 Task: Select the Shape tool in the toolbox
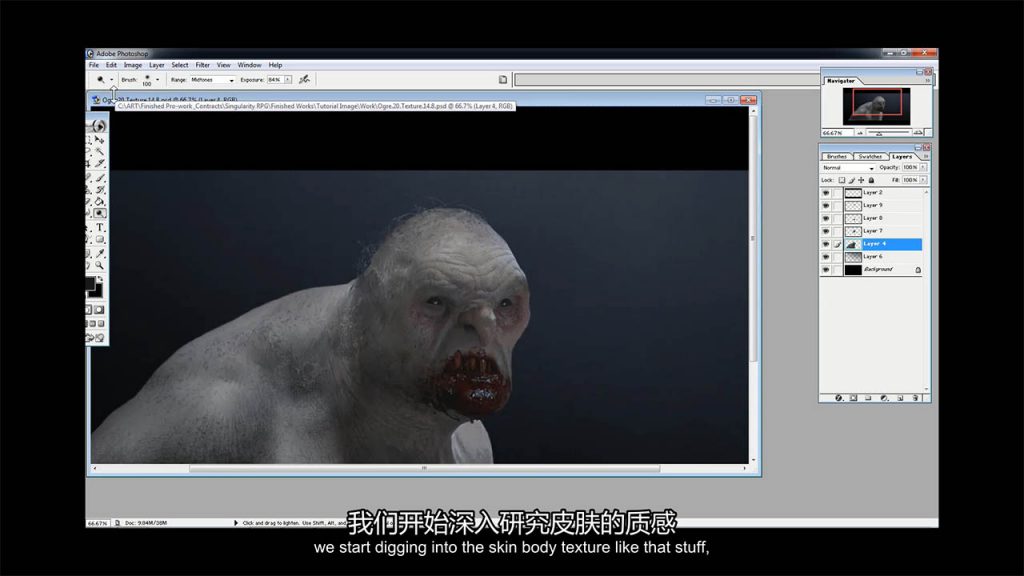[x=100, y=240]
